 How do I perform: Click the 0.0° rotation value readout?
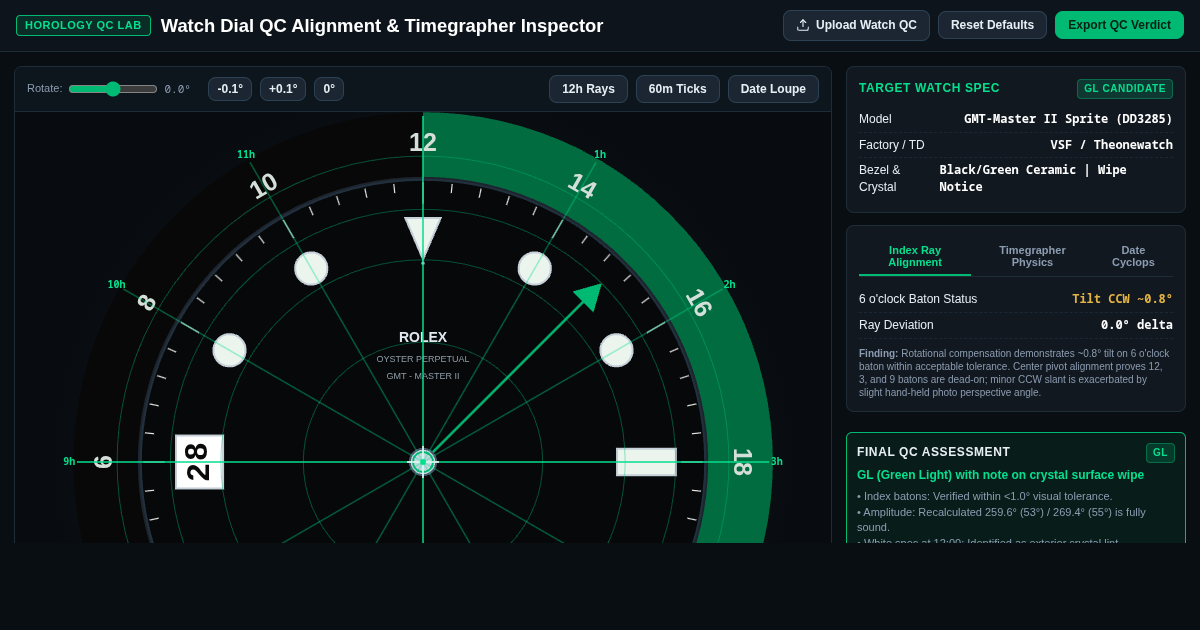tap(177, 89)
